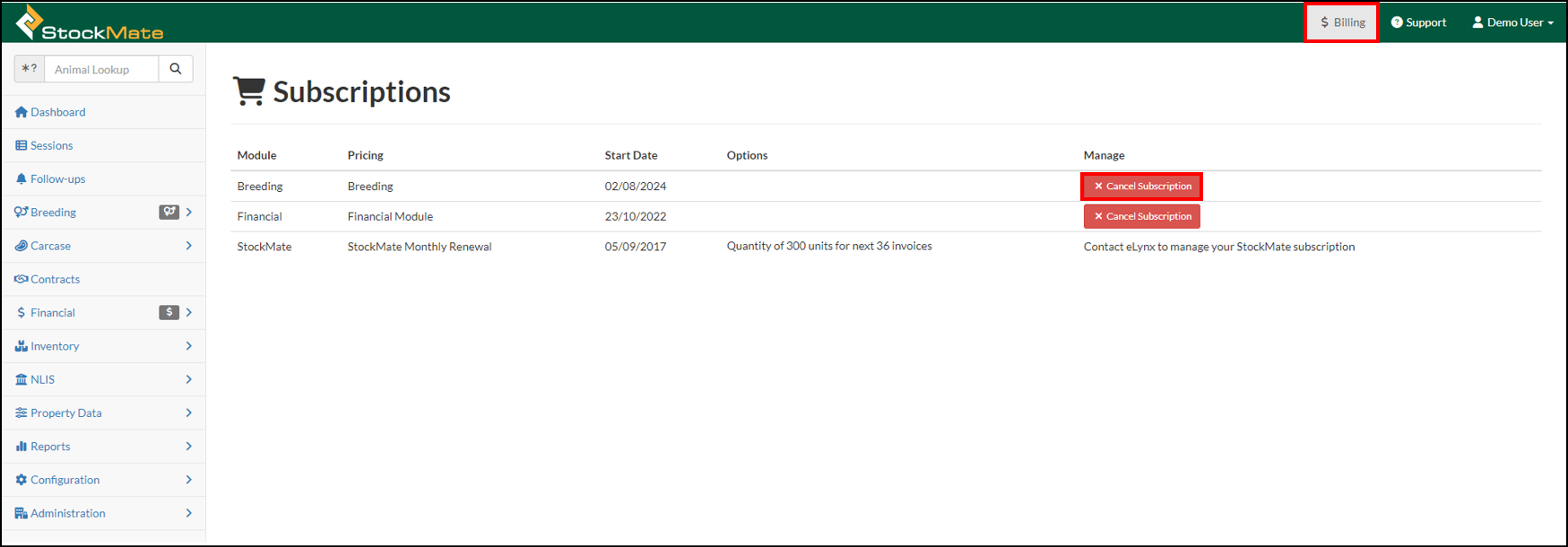Click the Follow-ups bell icon
The image size is (1568, 547).
coord(22,178)
